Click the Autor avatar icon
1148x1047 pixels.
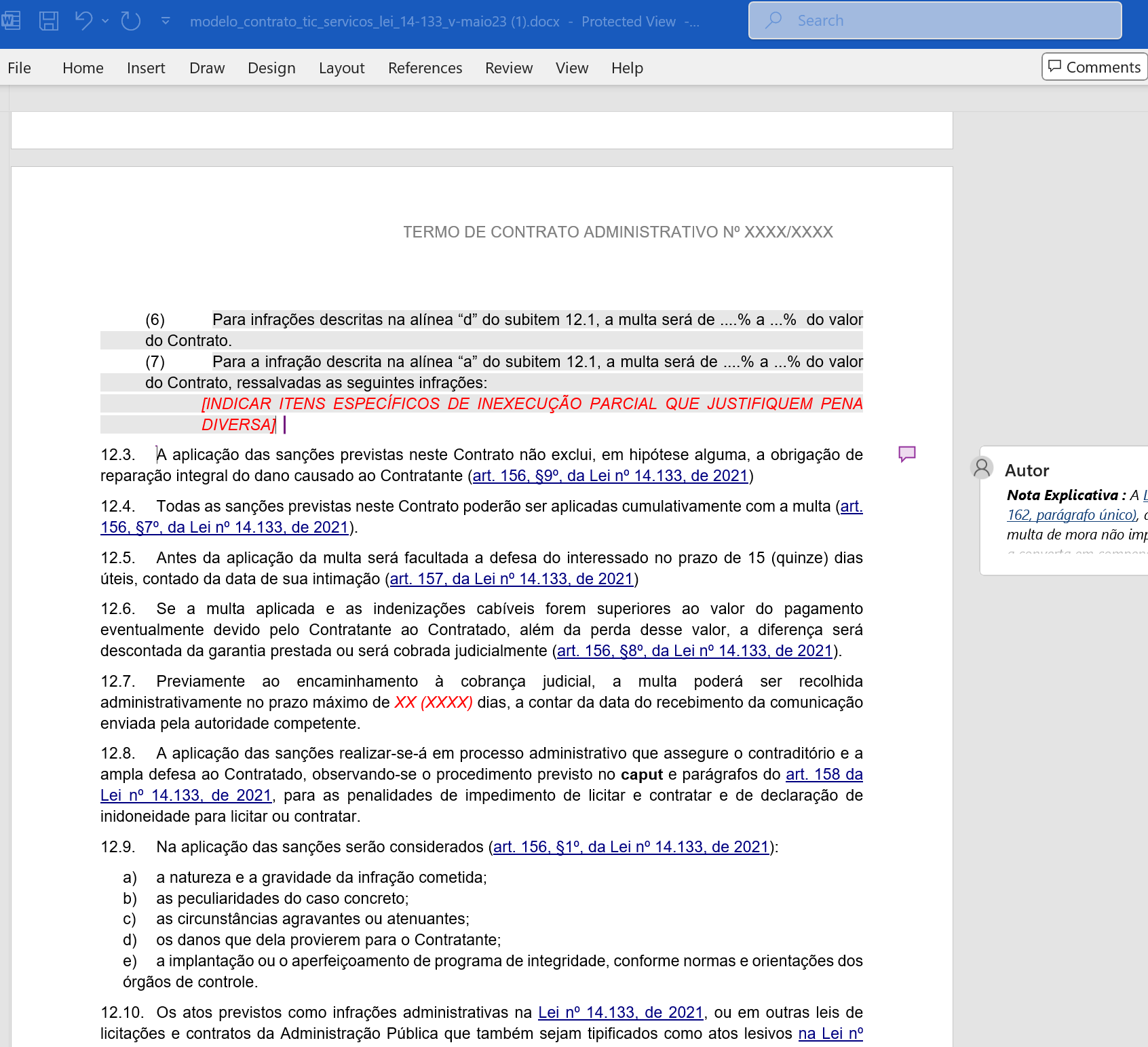pyautogui.click(x=982, y=468)
